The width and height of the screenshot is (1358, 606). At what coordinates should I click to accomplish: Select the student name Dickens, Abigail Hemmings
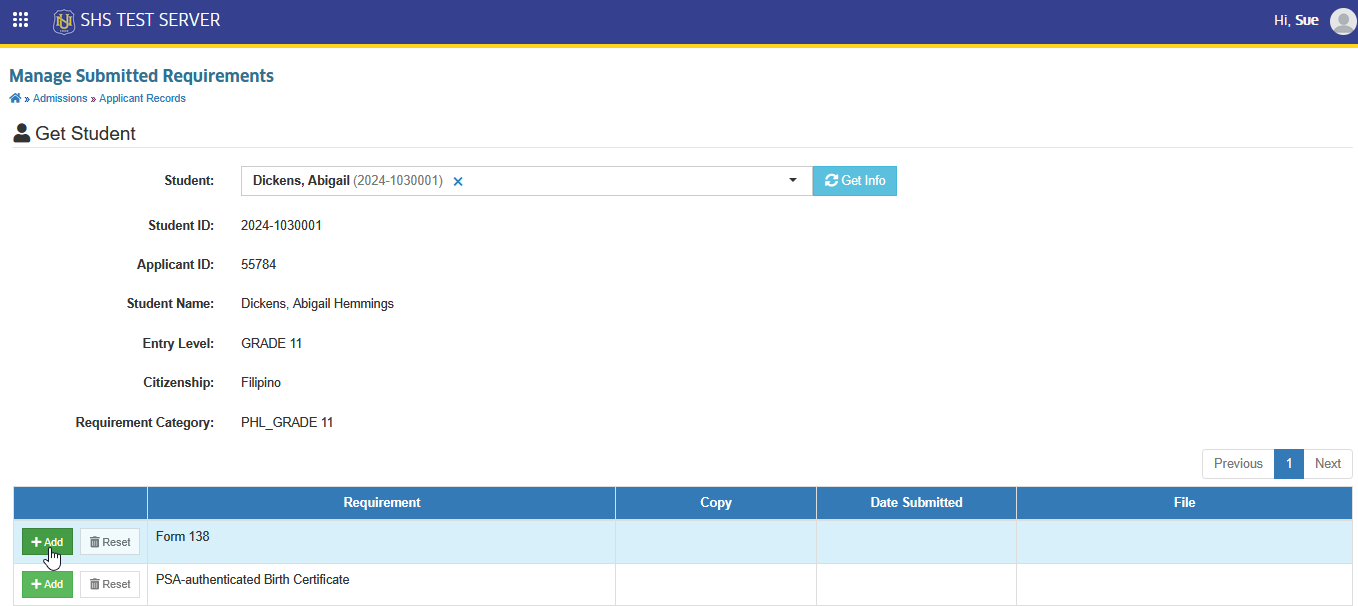pos(317,304)
